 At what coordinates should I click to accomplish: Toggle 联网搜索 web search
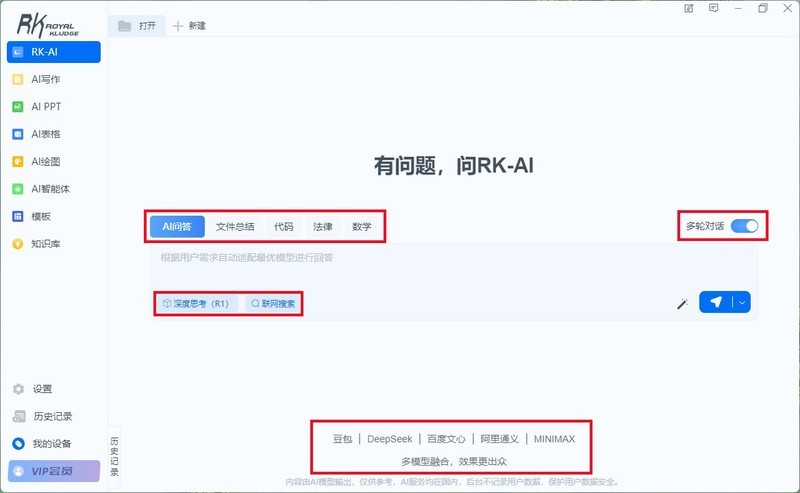click(273, 304)
